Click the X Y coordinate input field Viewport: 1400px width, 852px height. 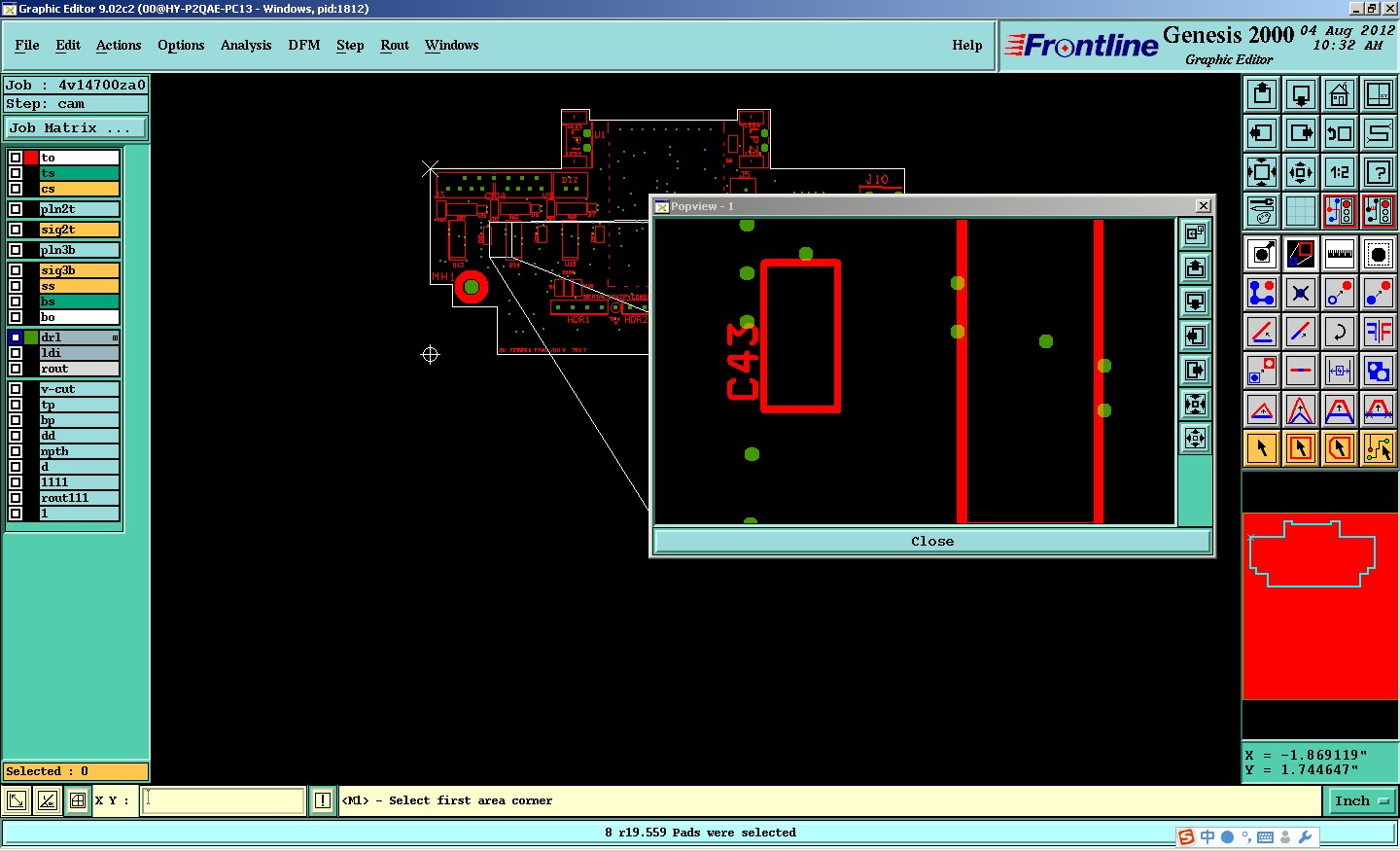(225, 800)
